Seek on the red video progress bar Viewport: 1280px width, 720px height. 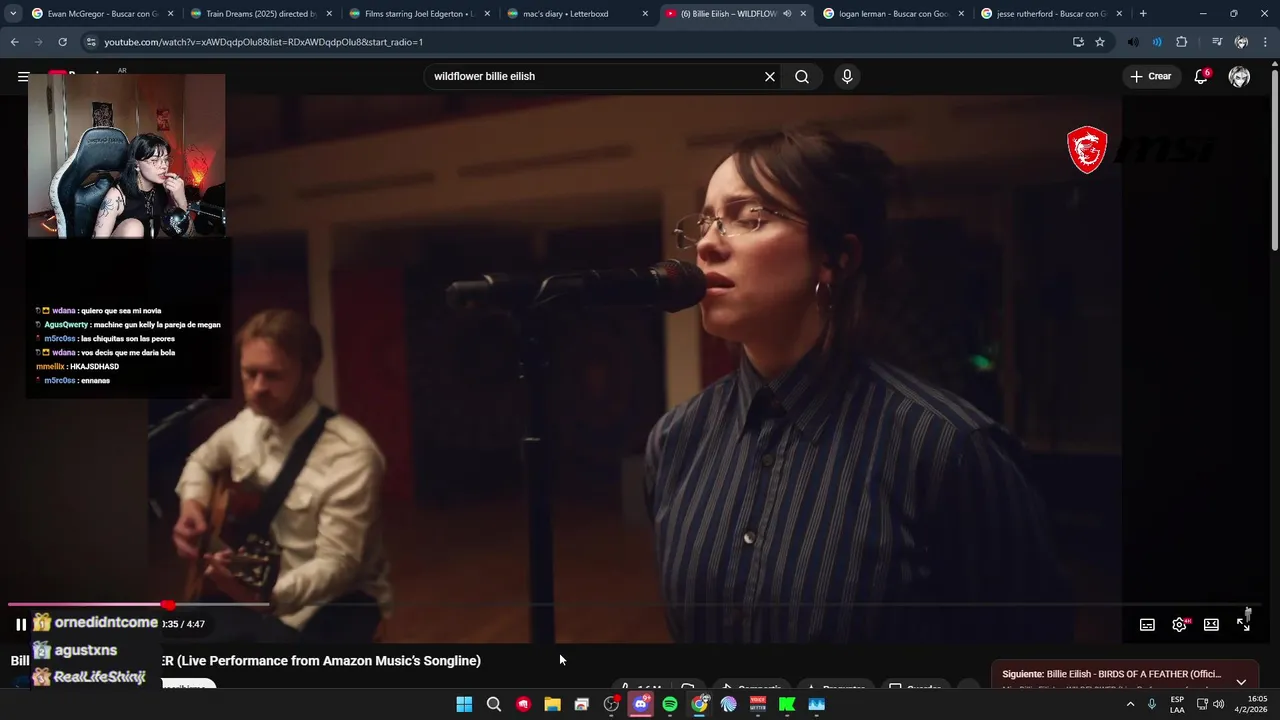636,604
